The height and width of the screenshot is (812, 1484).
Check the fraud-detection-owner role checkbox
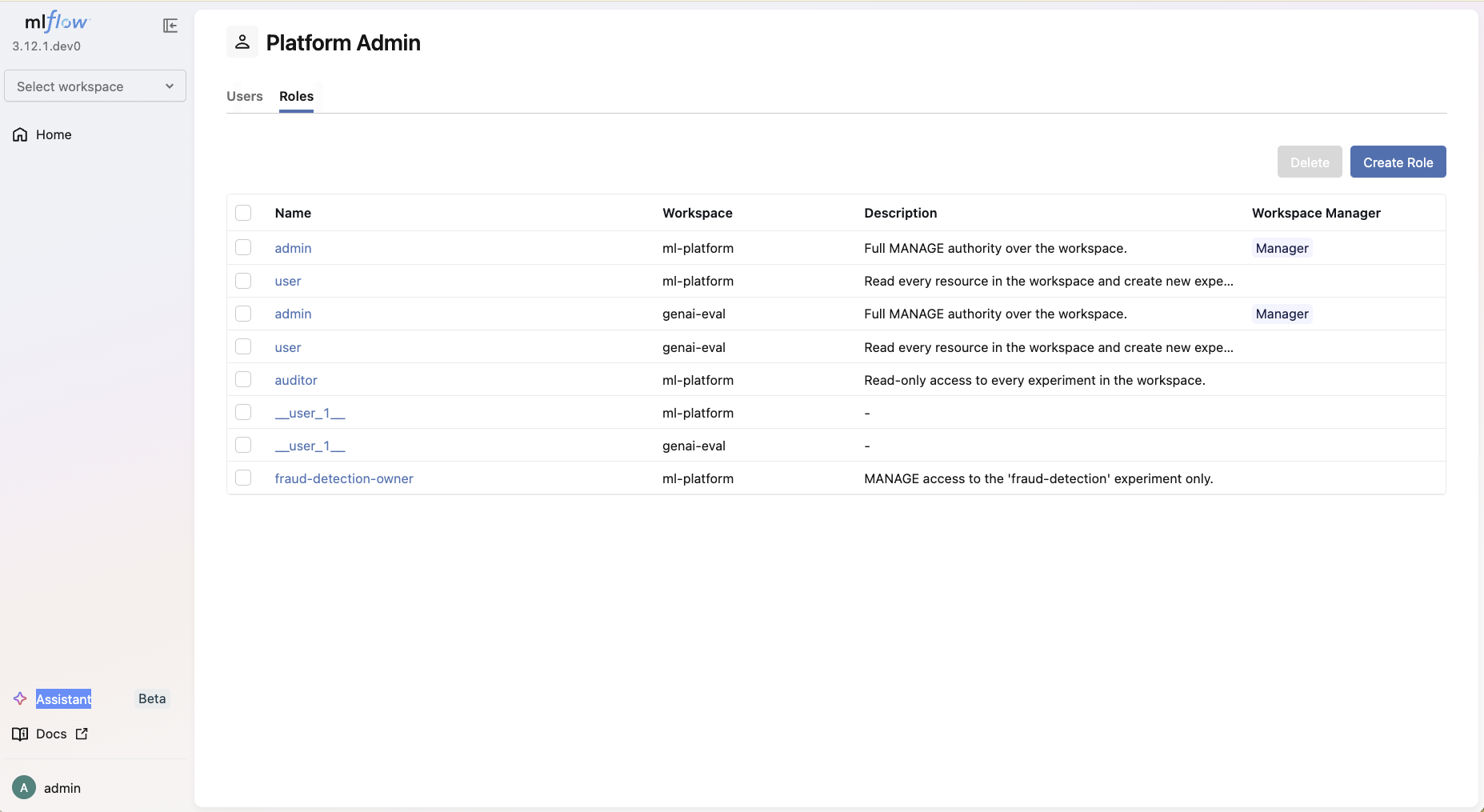tap(243, 478)
